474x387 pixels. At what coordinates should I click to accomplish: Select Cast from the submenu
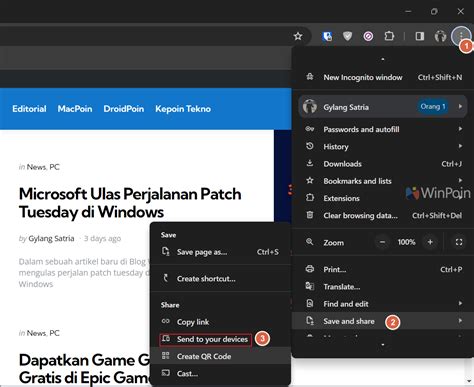pyautogui.click(x=220, y=374)
